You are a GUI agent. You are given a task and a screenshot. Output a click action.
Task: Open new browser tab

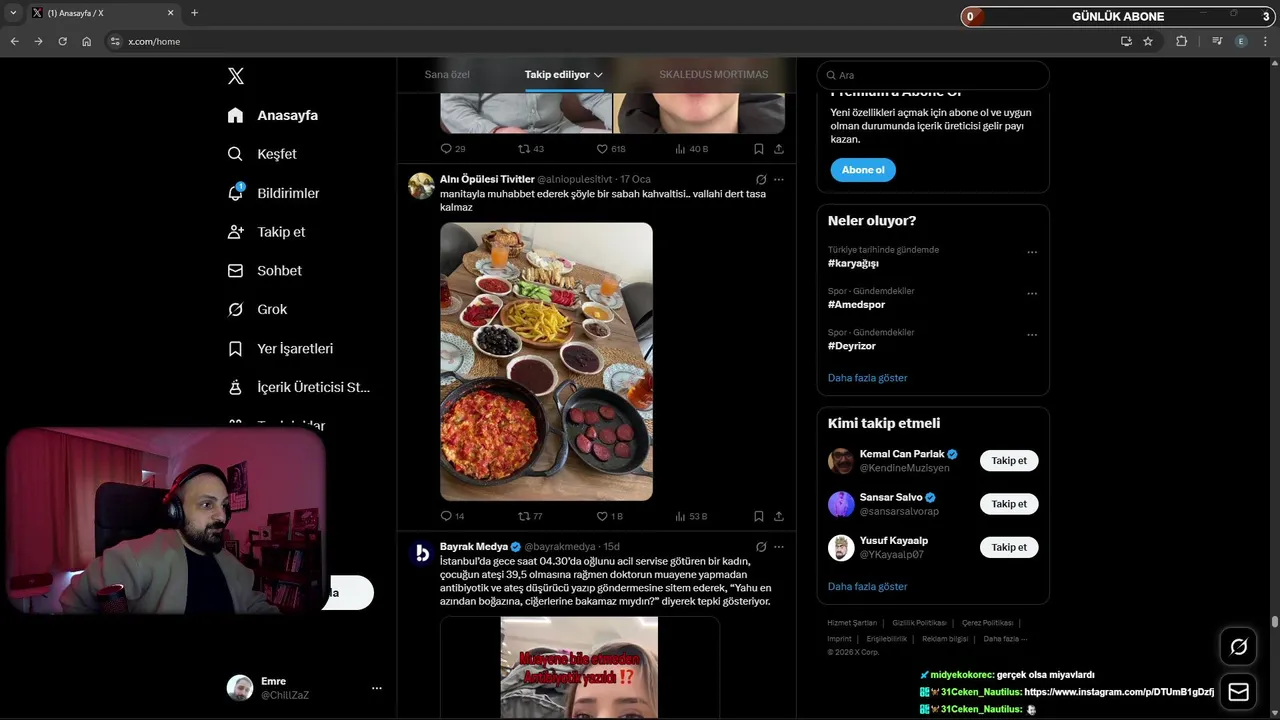[194, 13]
